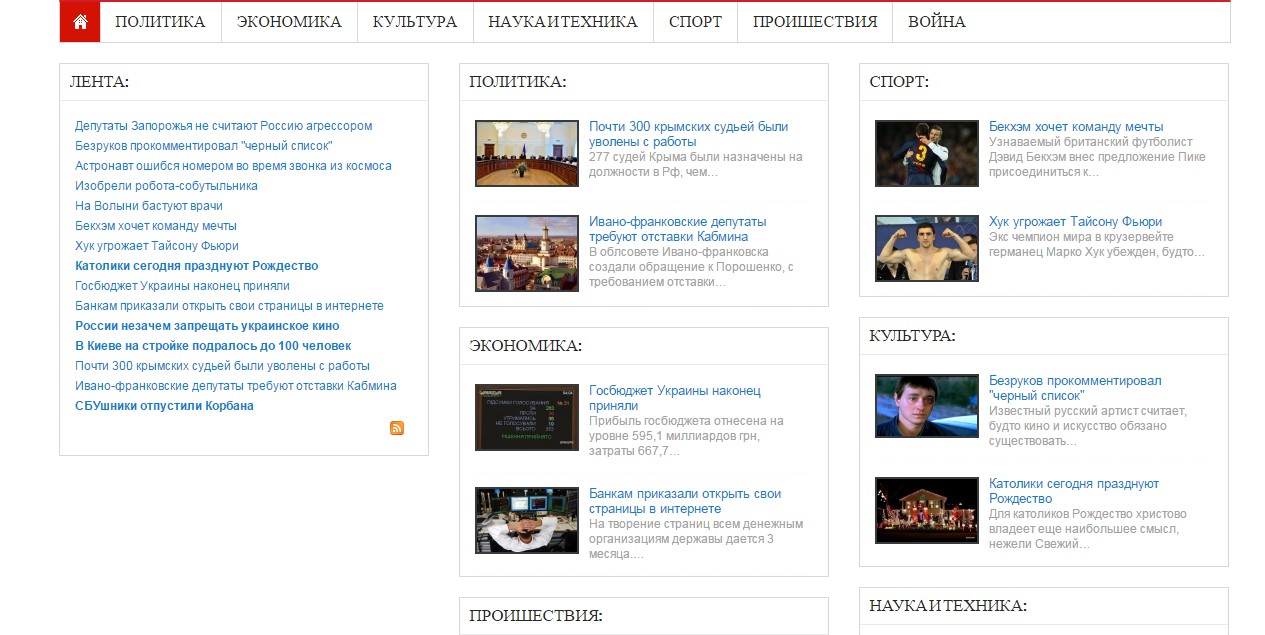Click the ЭКОНОМИКА: block heading
The height and width of the screenshot is (635, 1265).
tap(526, 346)
